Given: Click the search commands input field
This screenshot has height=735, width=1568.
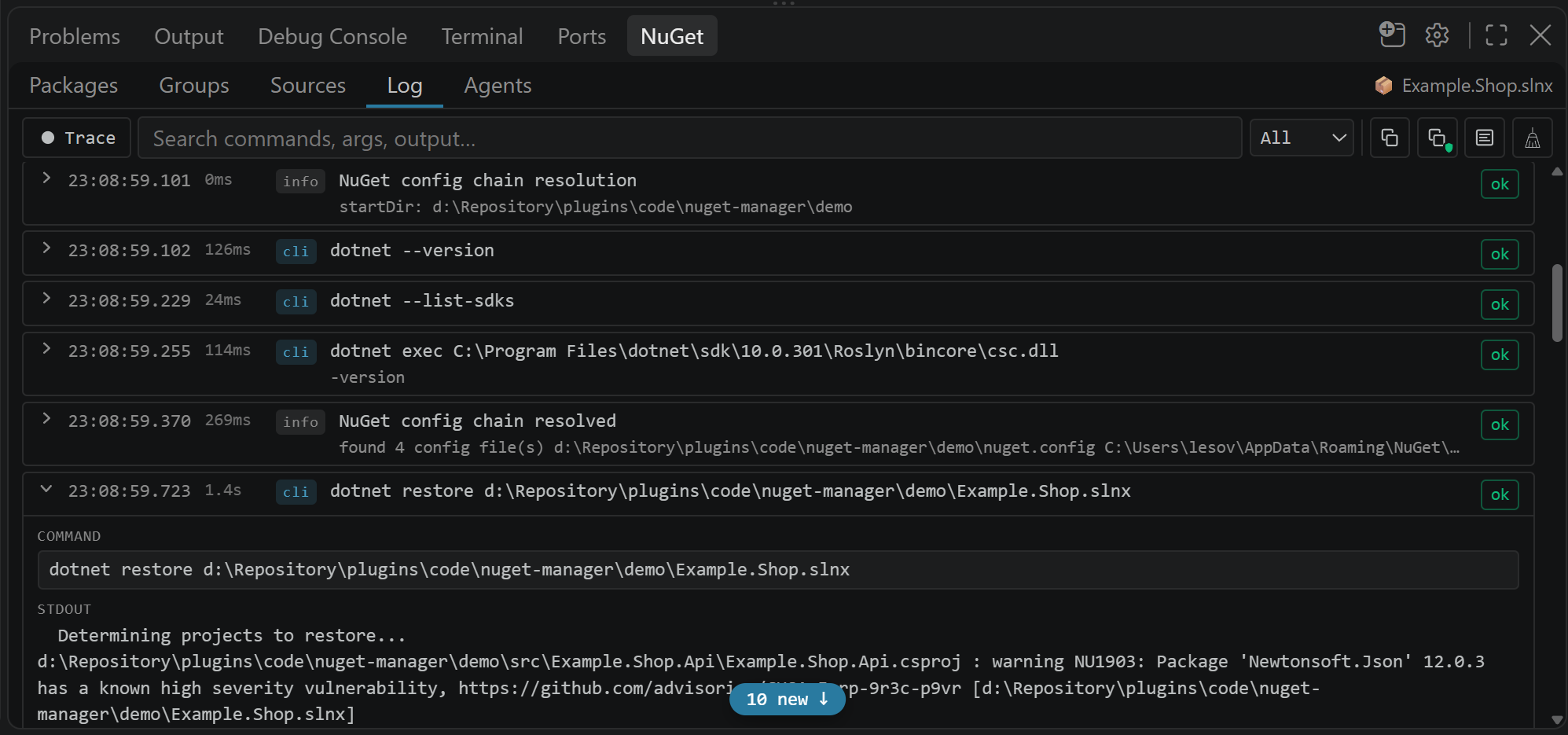Looking at the screenshot, I should tap(690, 138).
